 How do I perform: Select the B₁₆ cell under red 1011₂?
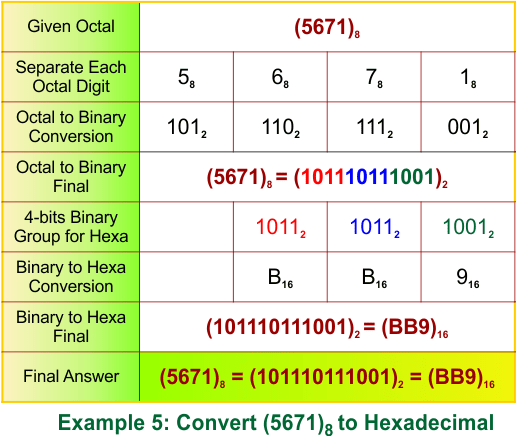[x=280, y=278]
